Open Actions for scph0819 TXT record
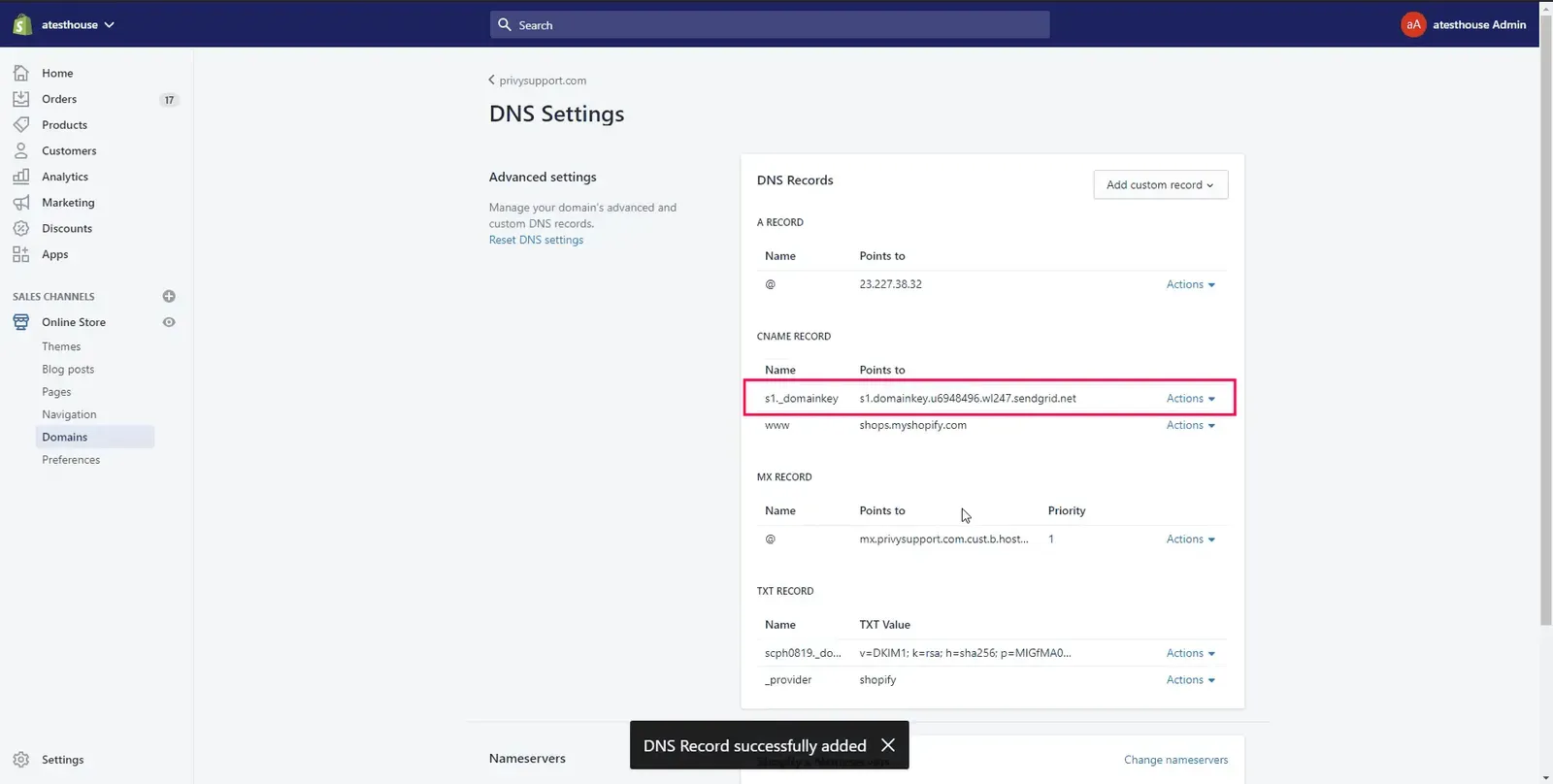Image resolution: width=1553 pixels, height=784 pixels. click(x=1191, y=653)
